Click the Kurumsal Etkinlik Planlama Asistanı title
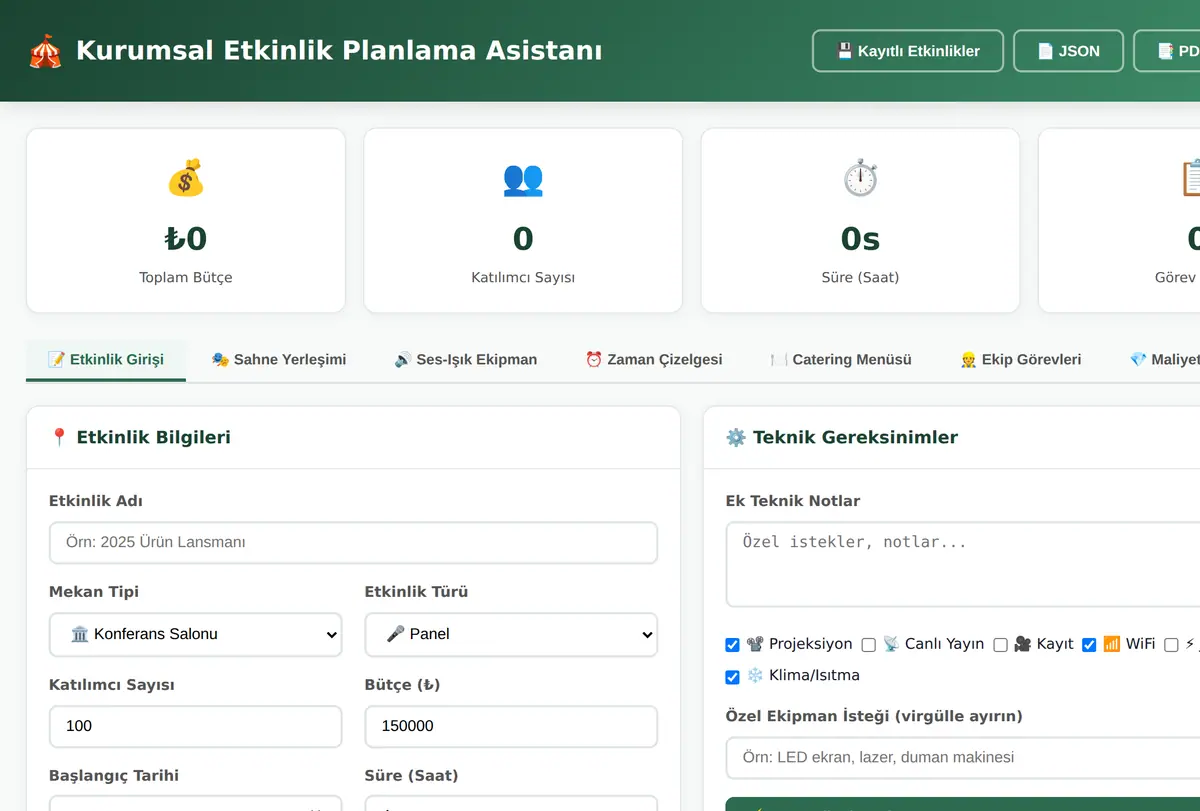 pos(339,51)
